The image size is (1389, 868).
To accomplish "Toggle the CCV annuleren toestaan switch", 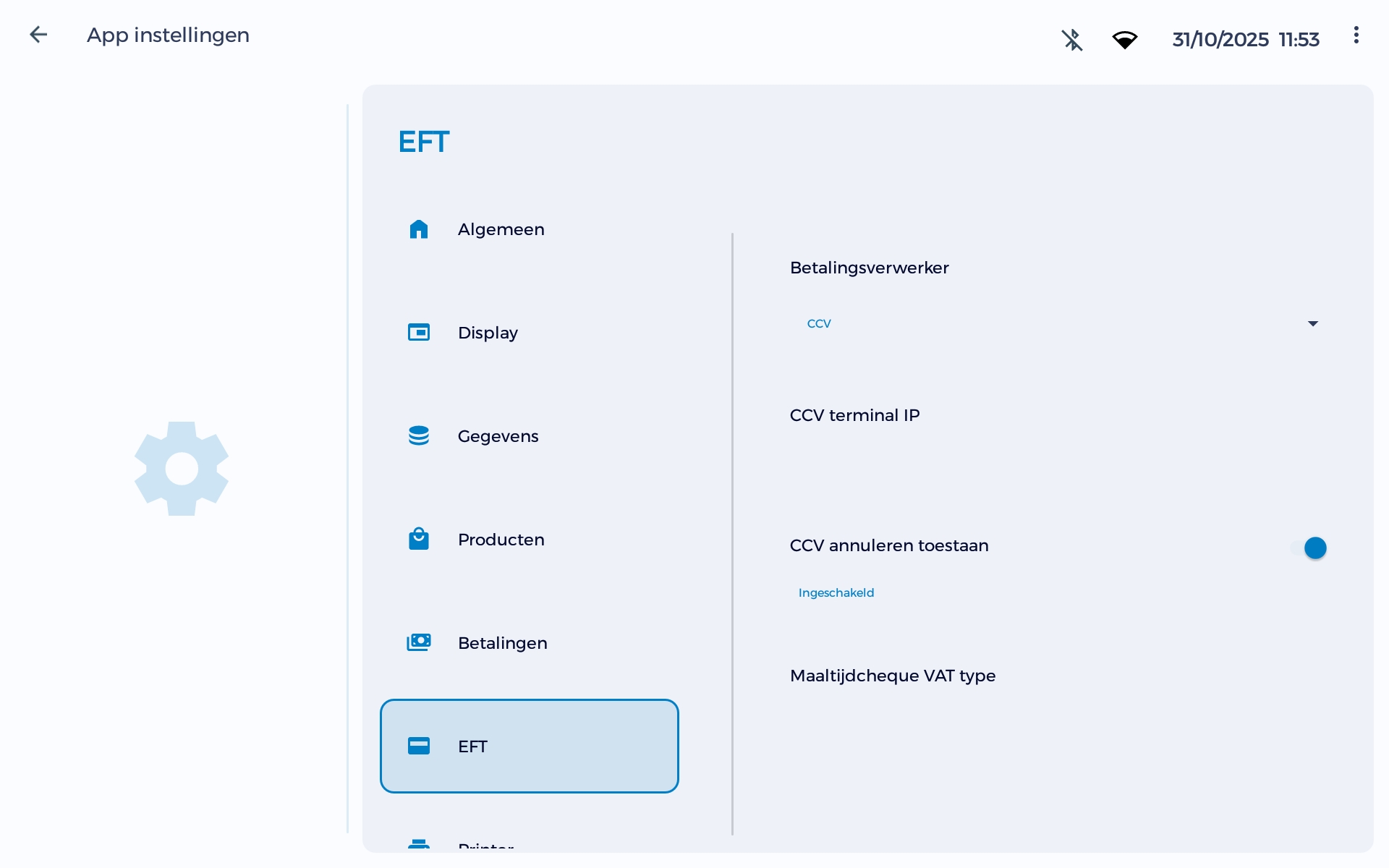I will 1309,548.
